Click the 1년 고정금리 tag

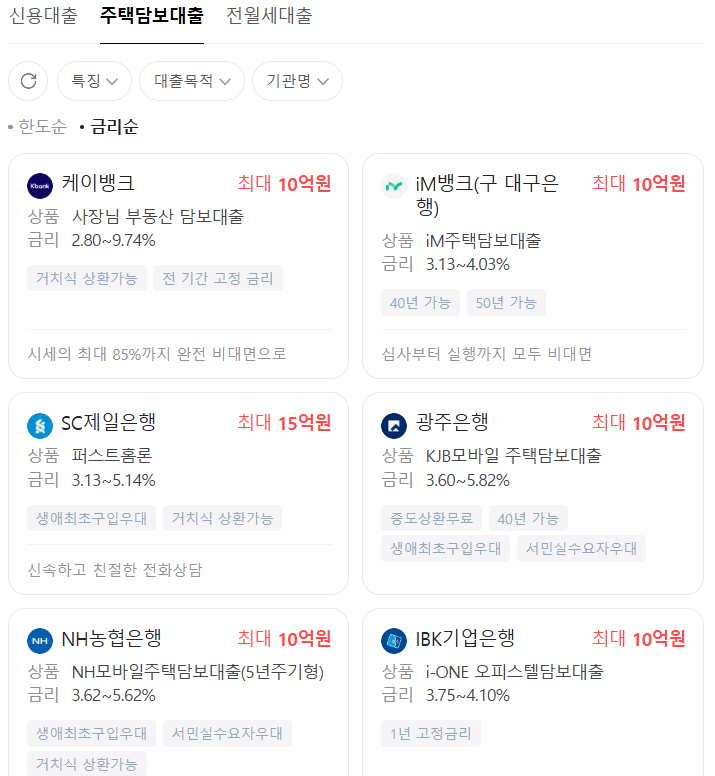coord(430,734)
